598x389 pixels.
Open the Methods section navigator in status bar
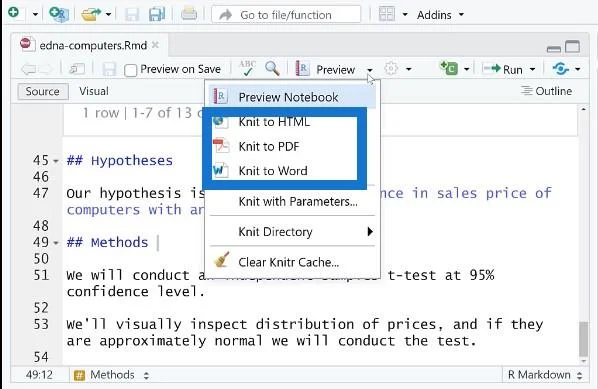111,375
